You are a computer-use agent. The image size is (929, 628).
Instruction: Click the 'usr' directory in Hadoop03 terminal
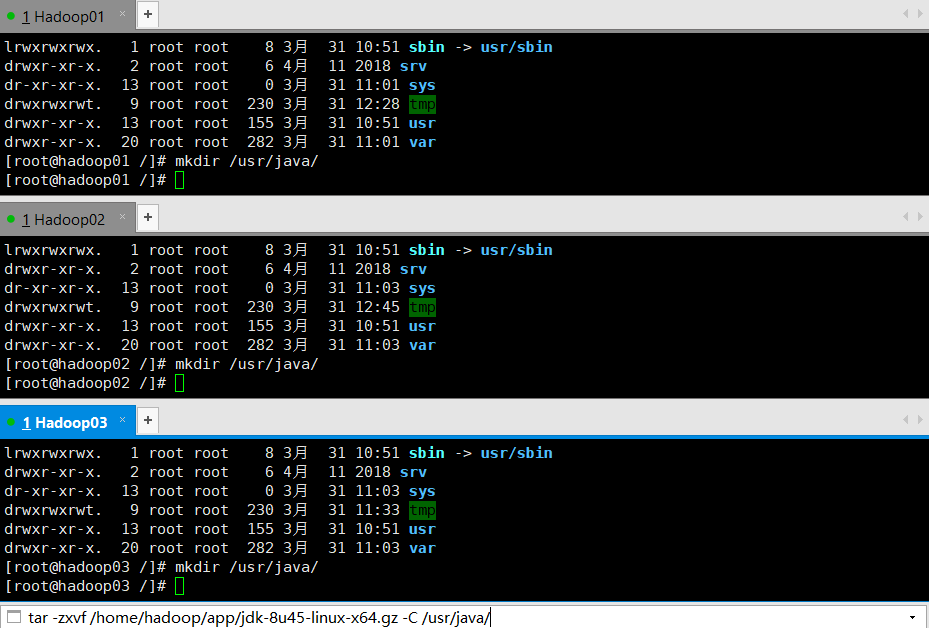[422, 529]
